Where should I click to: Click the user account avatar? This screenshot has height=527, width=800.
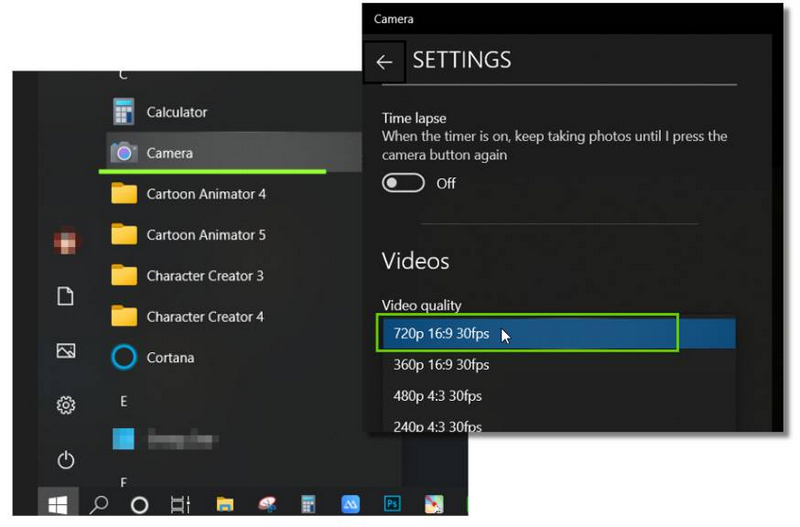pos(65,241)
